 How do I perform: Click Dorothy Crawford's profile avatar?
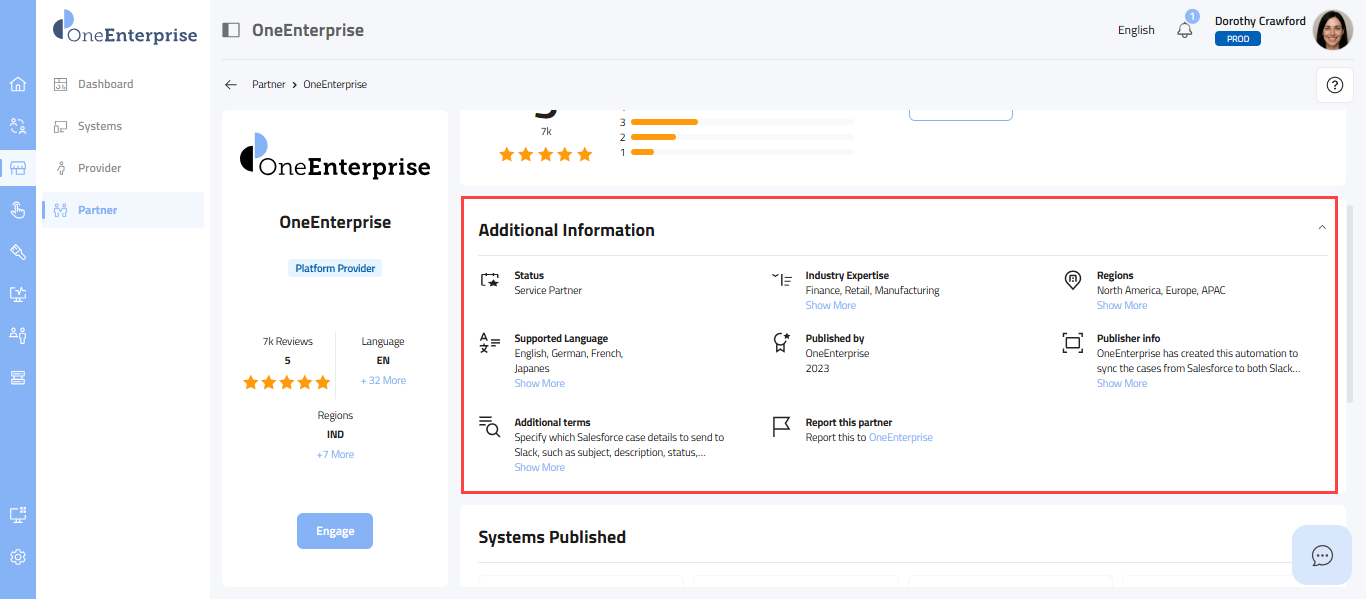coord(1332,30)
